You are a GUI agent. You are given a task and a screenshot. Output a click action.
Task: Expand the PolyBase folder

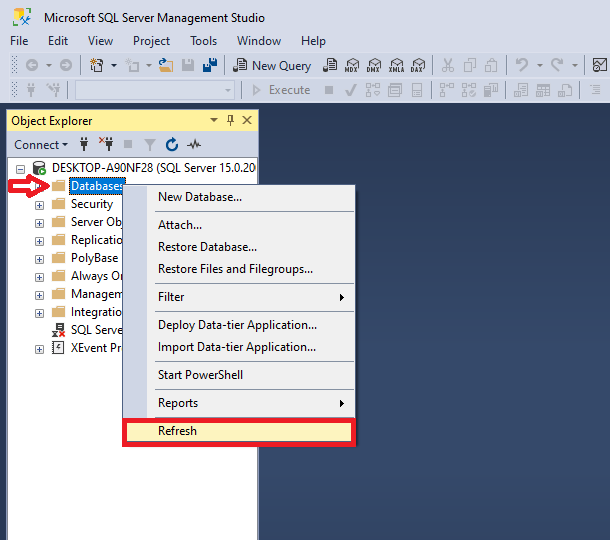[39, 259]
